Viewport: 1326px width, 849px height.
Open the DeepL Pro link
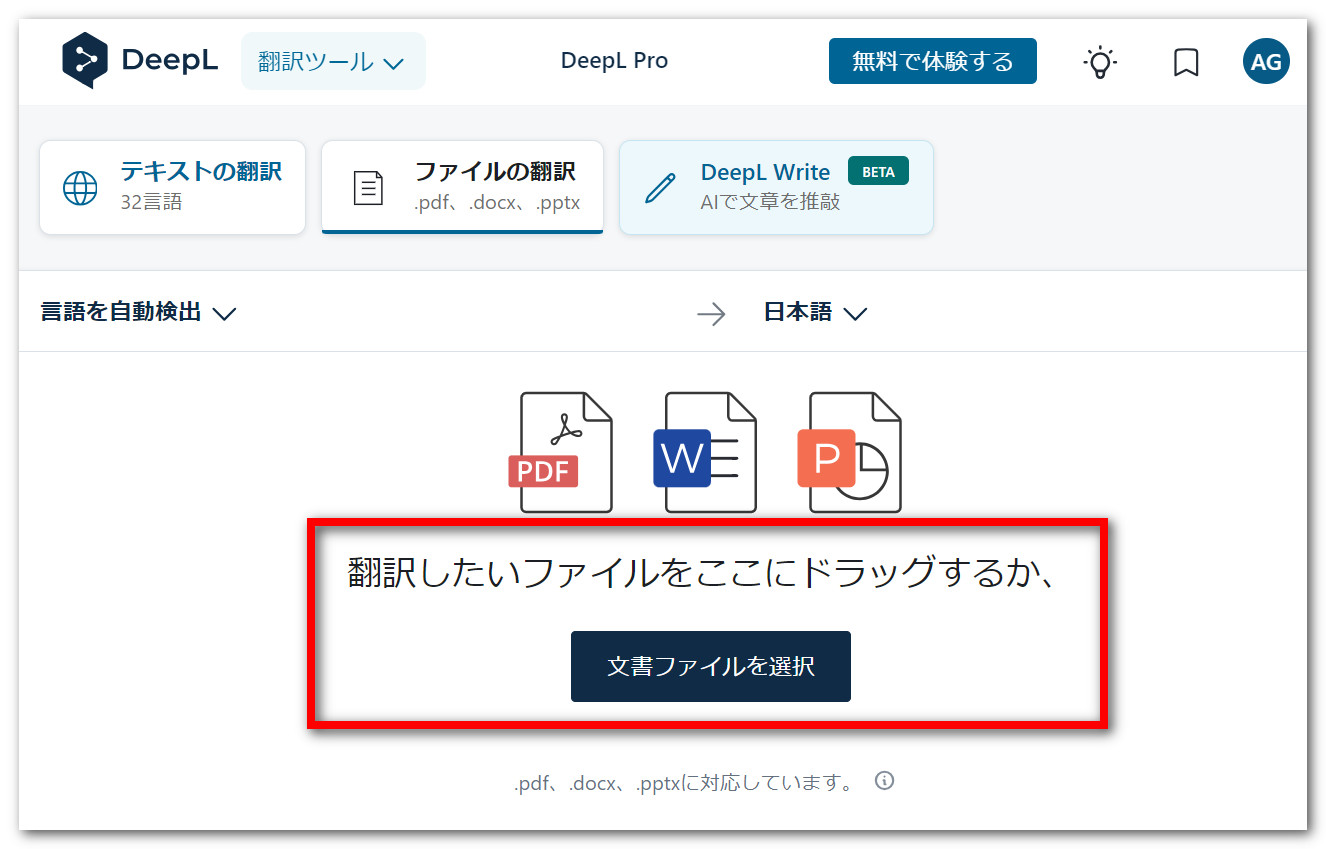614,61
